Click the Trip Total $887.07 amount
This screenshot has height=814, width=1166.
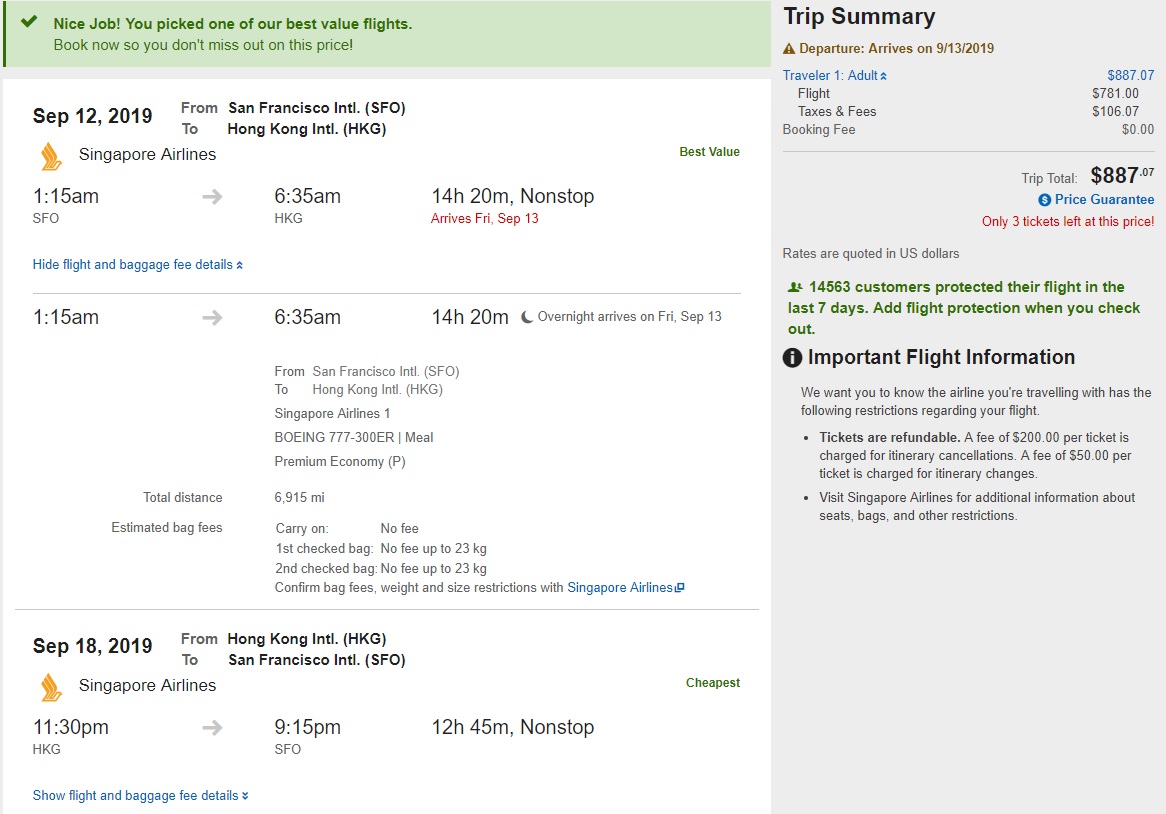1121,176
